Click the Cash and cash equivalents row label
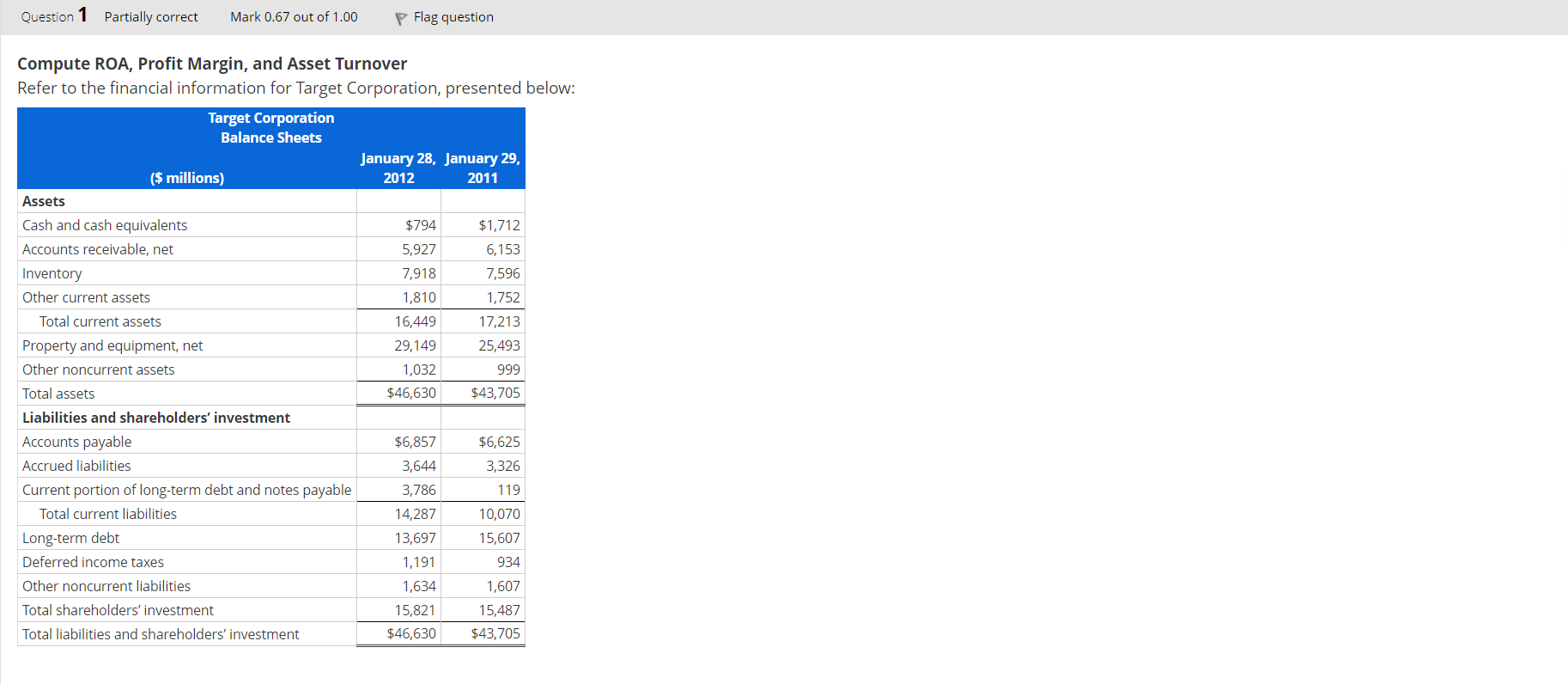Screen dimensions: 1568x684 (x=105, y=225)
